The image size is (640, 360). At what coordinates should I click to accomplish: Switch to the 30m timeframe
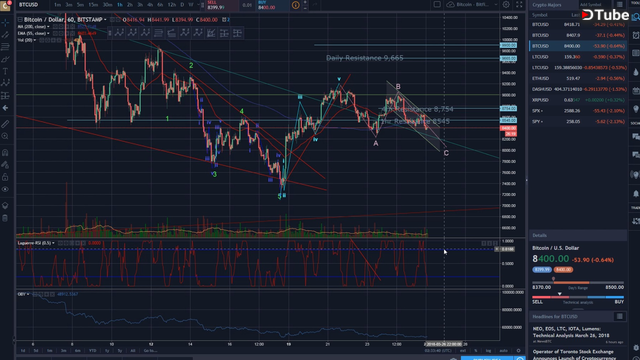point(107,5)
